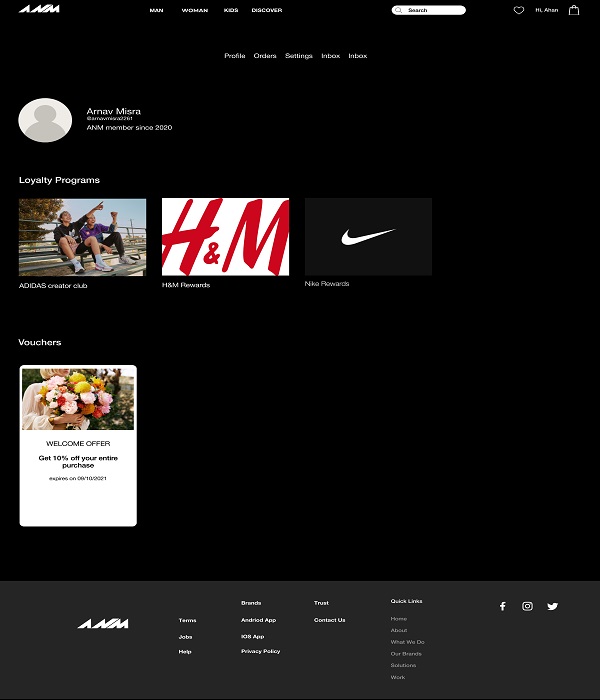Visit the Twitter page icon
The image size is (600, 700).
coord(552,606)
